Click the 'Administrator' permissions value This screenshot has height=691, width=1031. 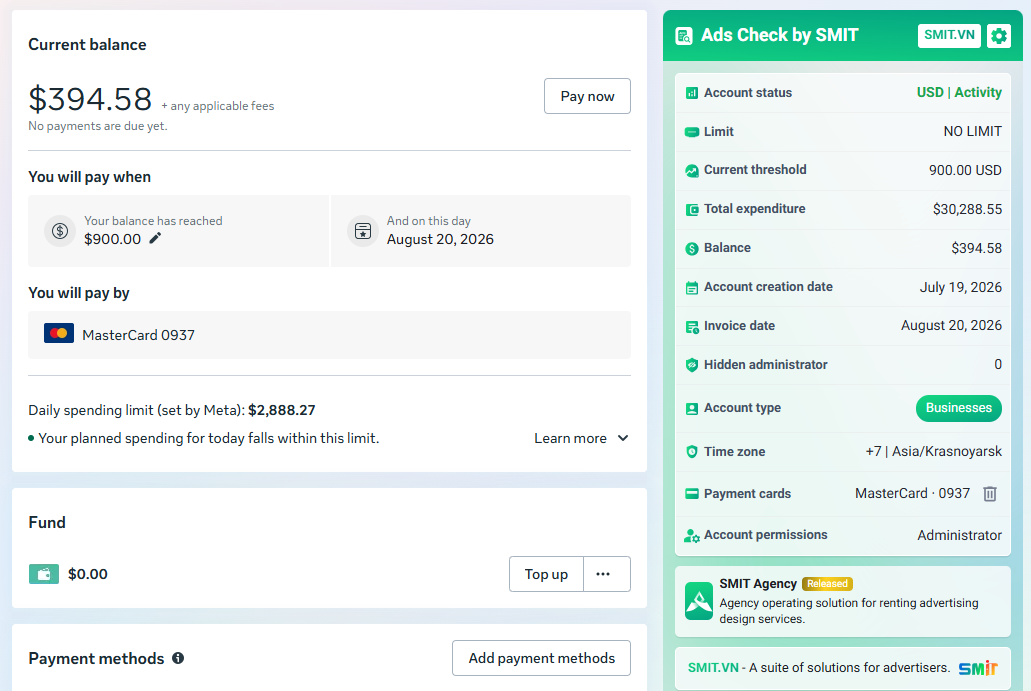click(959, 535)
